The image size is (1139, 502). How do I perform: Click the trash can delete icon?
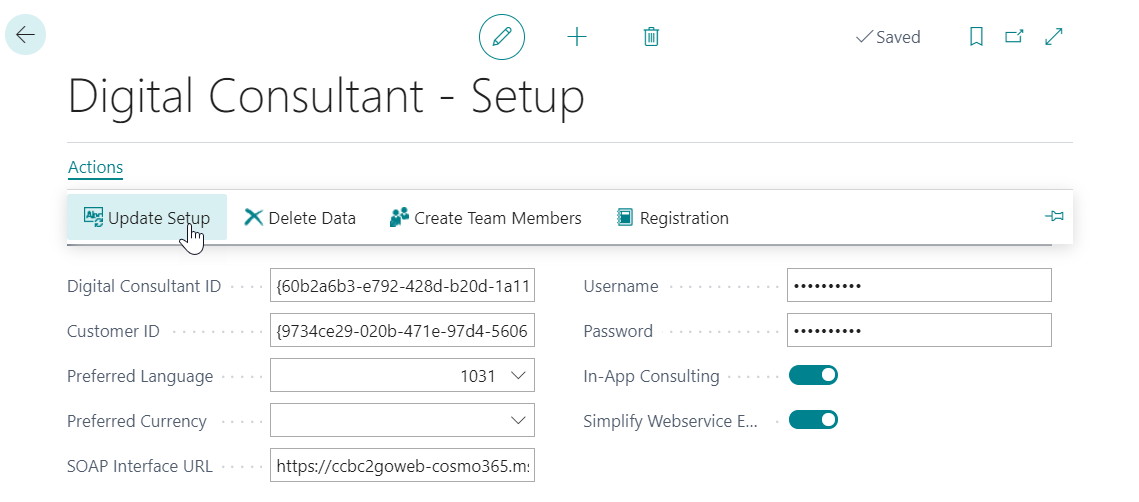click(x=651, y=37)
